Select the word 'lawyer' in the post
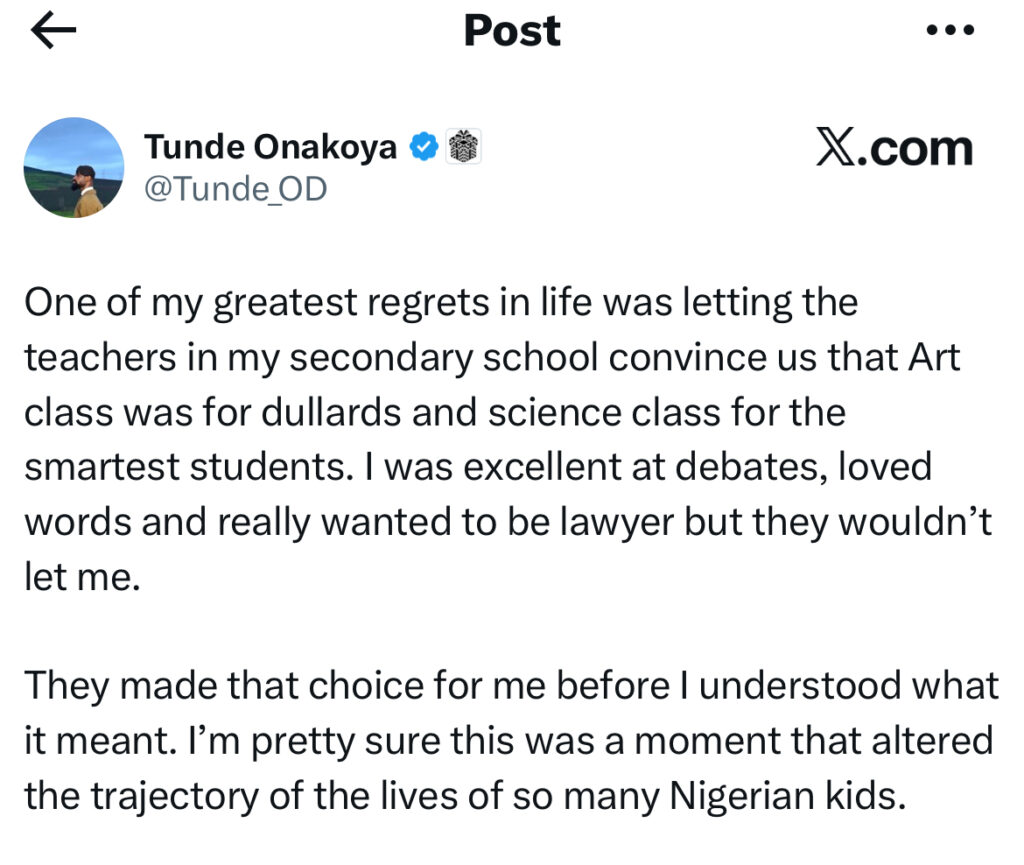This screenshot has height=865, width=1024. [618, 521]
